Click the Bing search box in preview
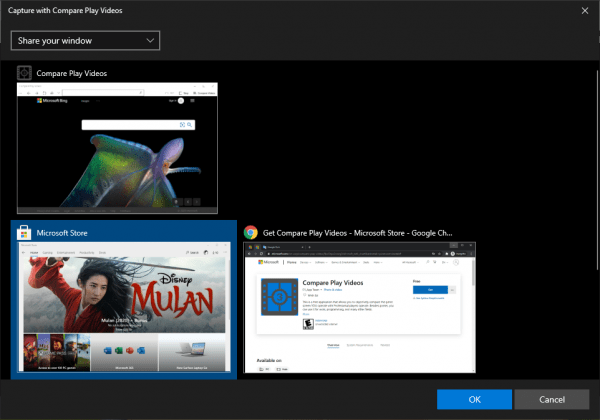This screenshot has height=420, width=600. 130,124
